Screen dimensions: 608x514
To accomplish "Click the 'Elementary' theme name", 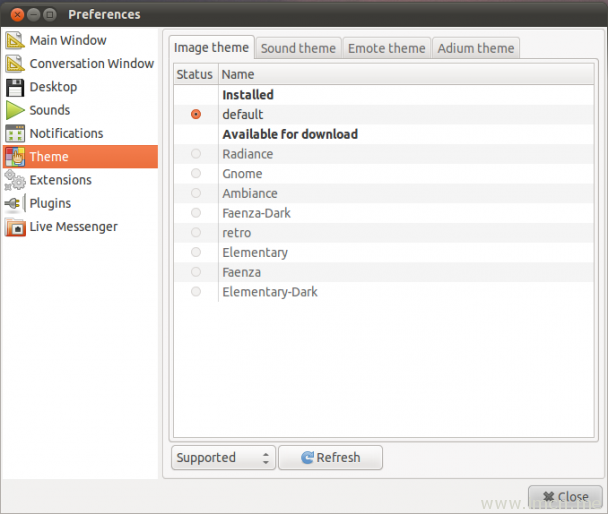I will click(255, 253).
